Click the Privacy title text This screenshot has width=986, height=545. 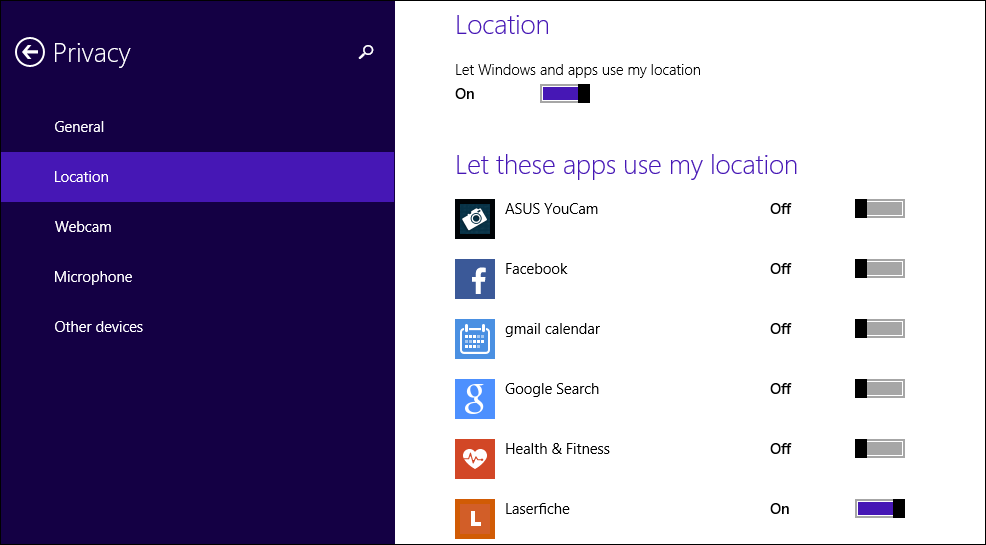pyautogui.click(x=92, y=53)
